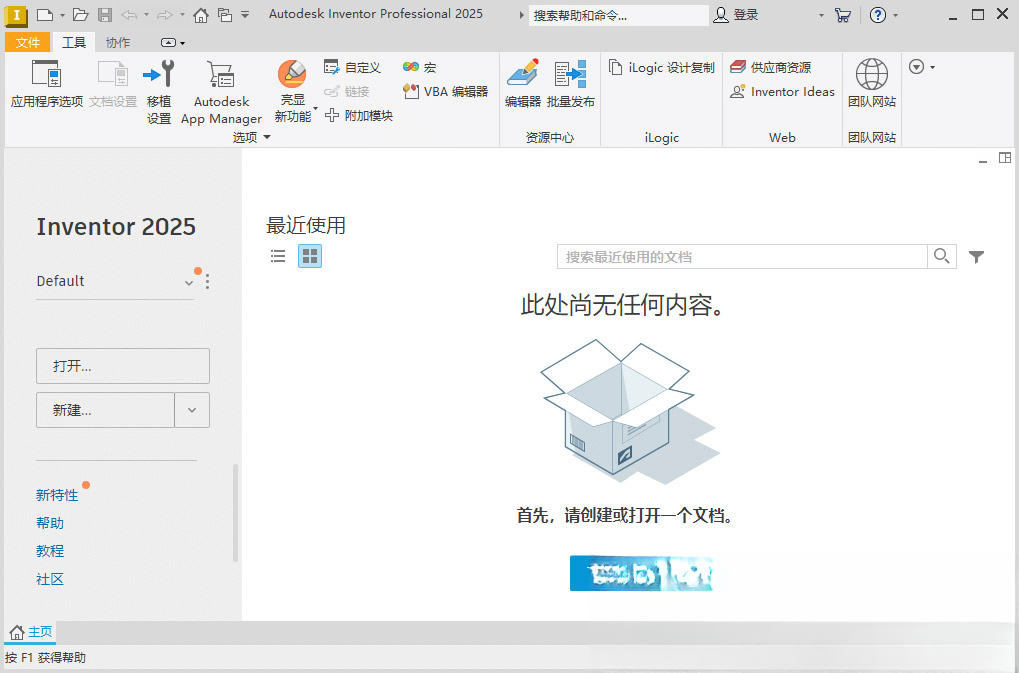Click the blue button below the empty box
This screenshot has width=1019, height=673.
pyautogui.click(x=641, y=574)
